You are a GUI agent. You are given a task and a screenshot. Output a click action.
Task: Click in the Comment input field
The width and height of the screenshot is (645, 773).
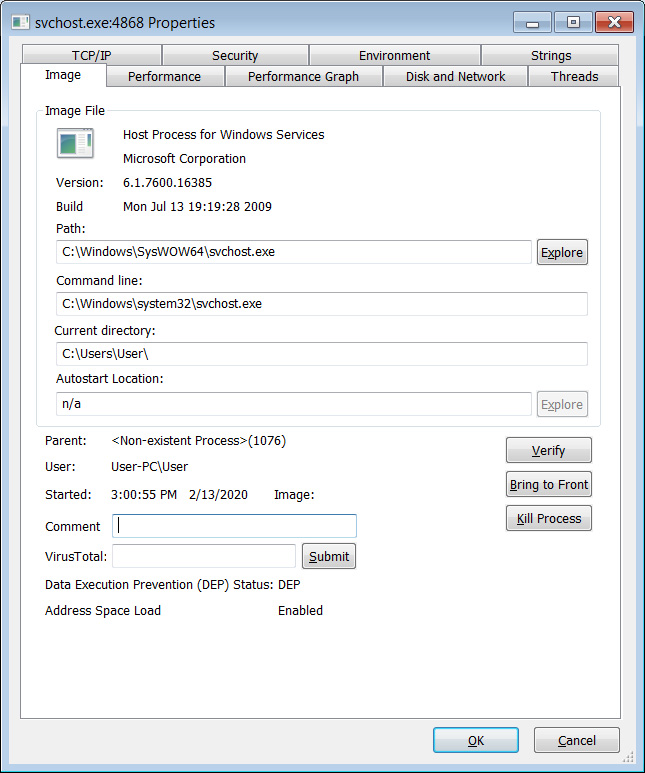tap(234, 526)
